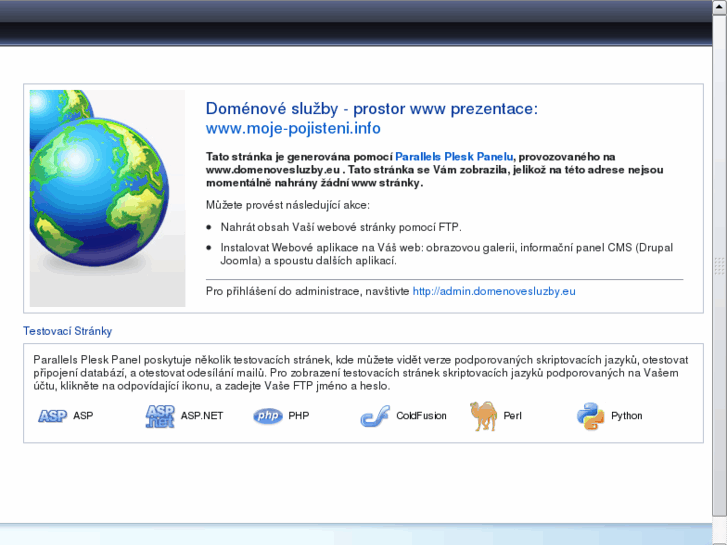Viewport: 727px width, 545px height.
Task: Open the ColdFusion test page icon
Action: 375,416
